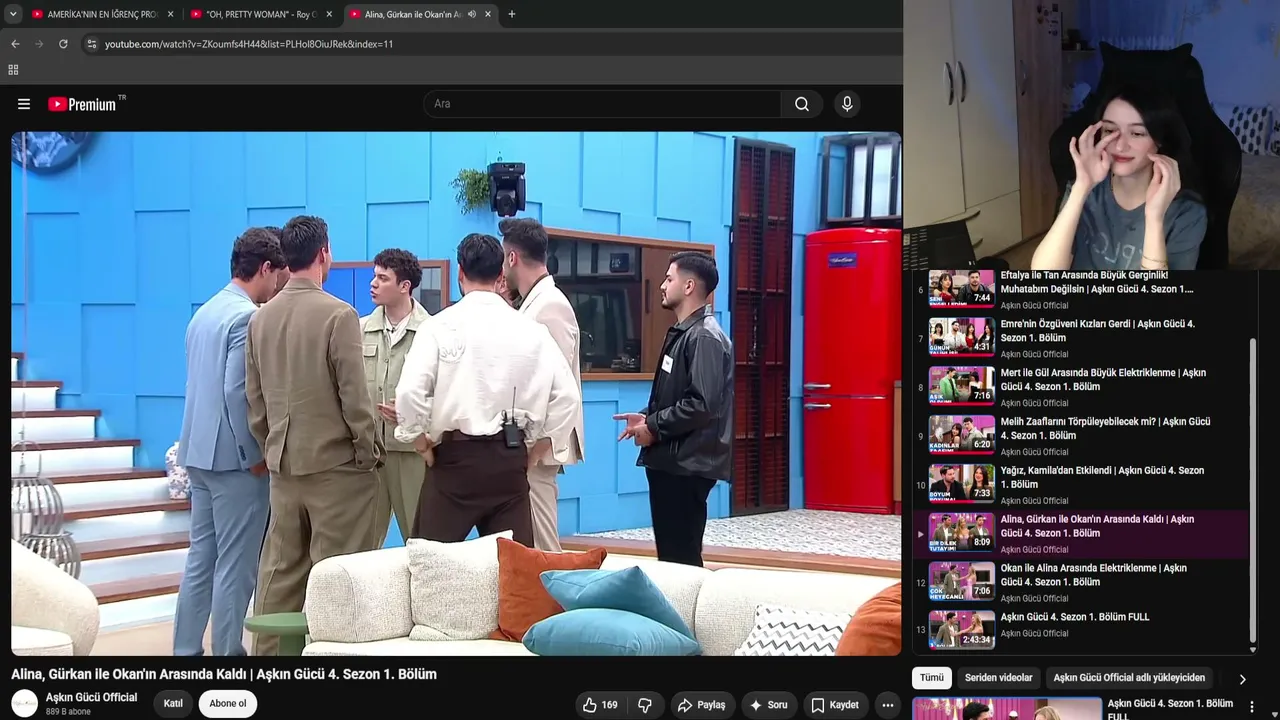Select the Tümü filter chip
Image resolution: width=1280 pixels, height=720 pixels.
click(932, 678)
